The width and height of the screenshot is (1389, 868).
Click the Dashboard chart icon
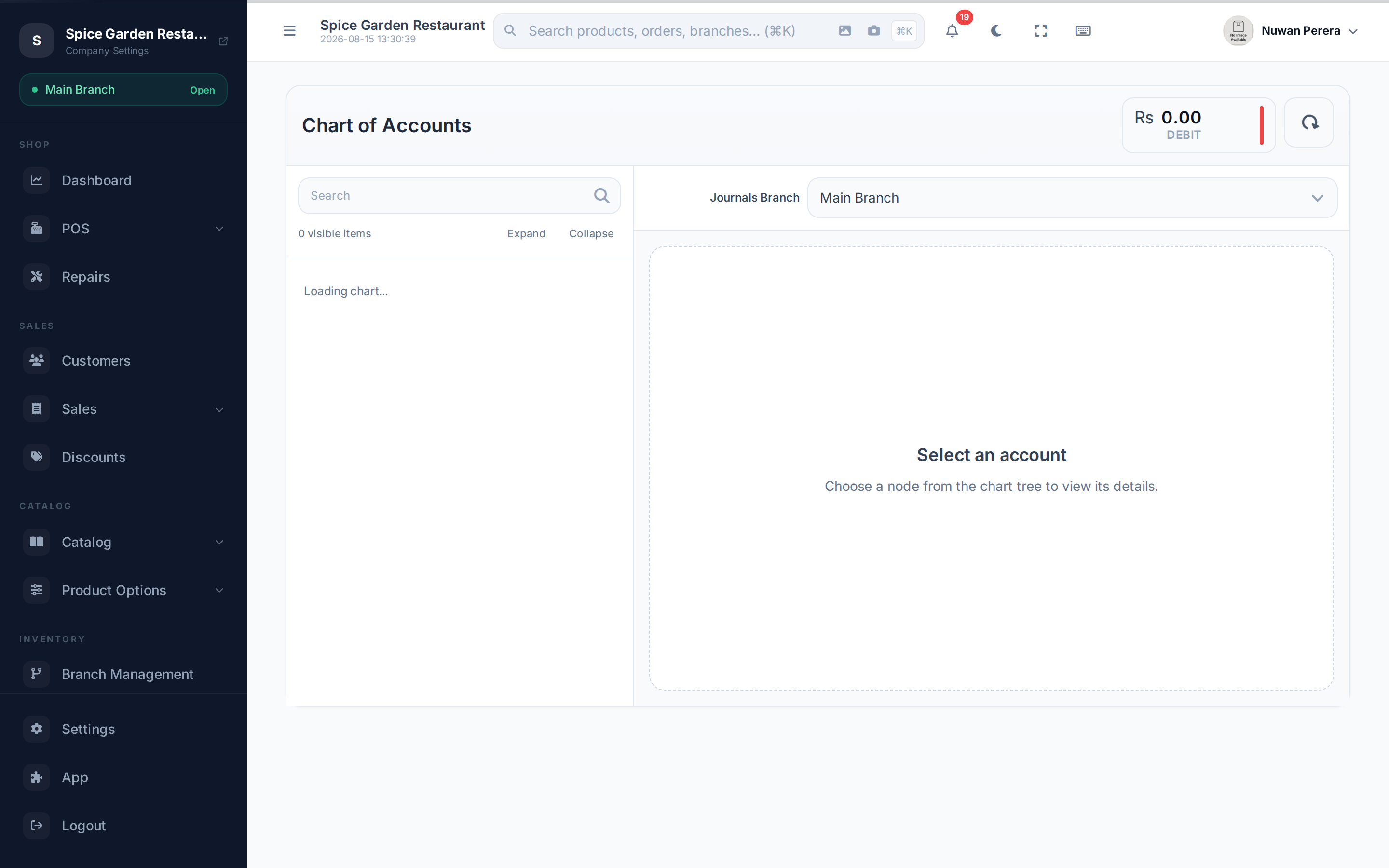tap(37, 180)
